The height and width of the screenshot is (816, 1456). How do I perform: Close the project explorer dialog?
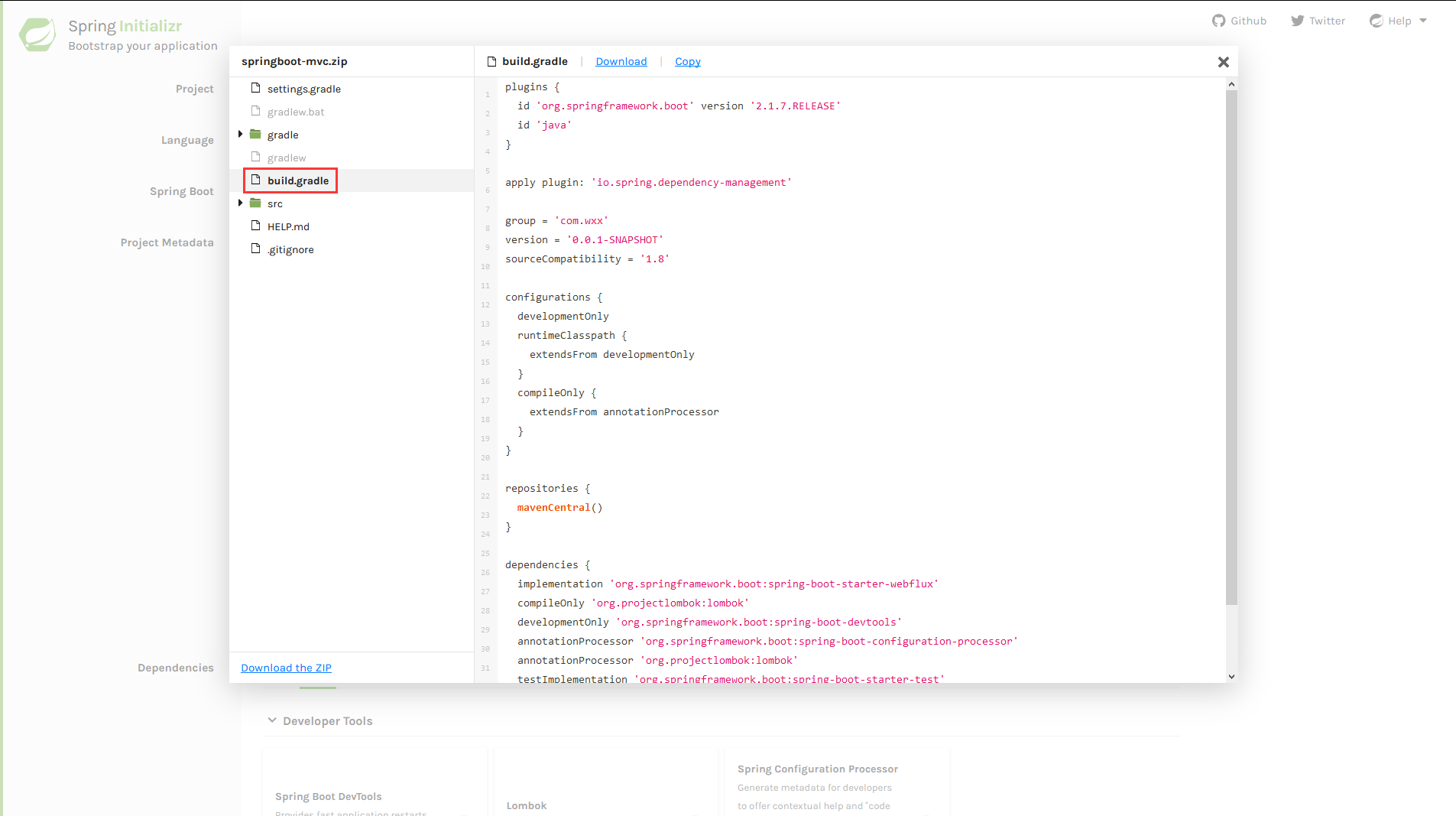click(x=1223, y=62)
